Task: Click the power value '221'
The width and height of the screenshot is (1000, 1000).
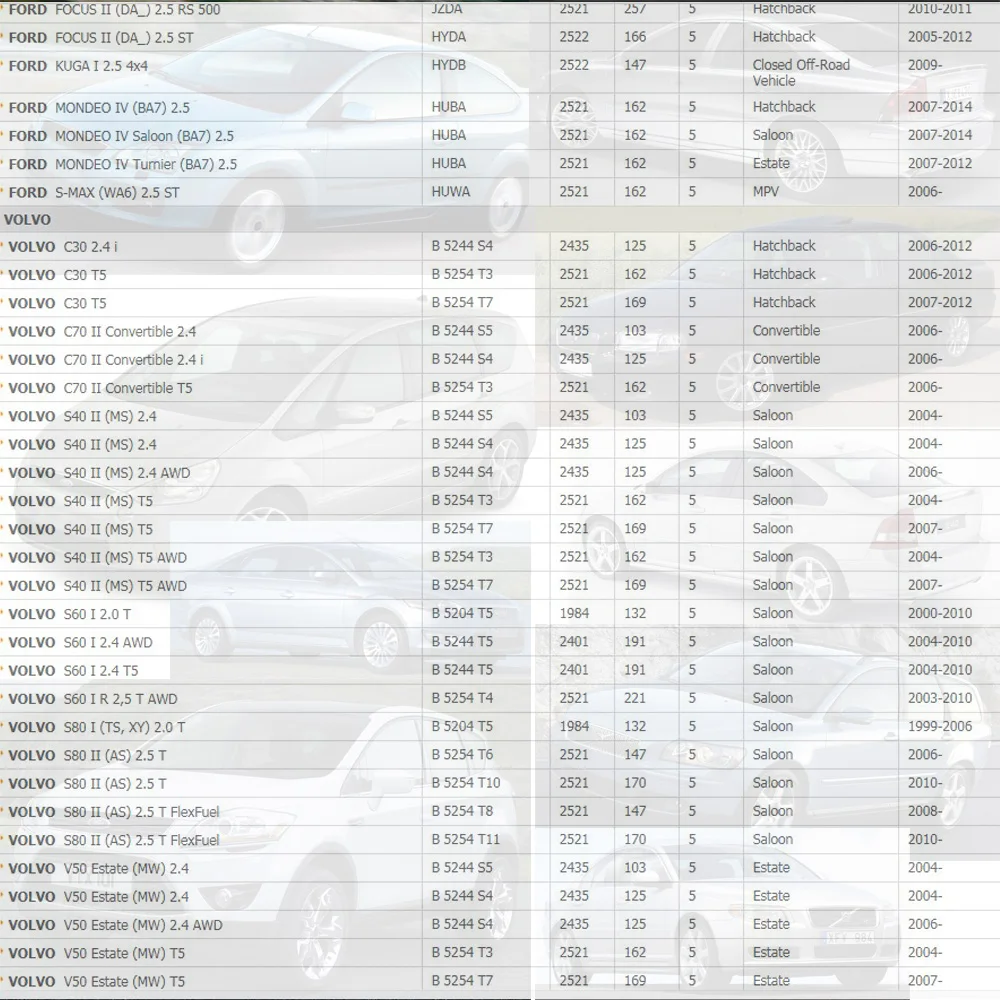Action: click(x=635, y=698)
